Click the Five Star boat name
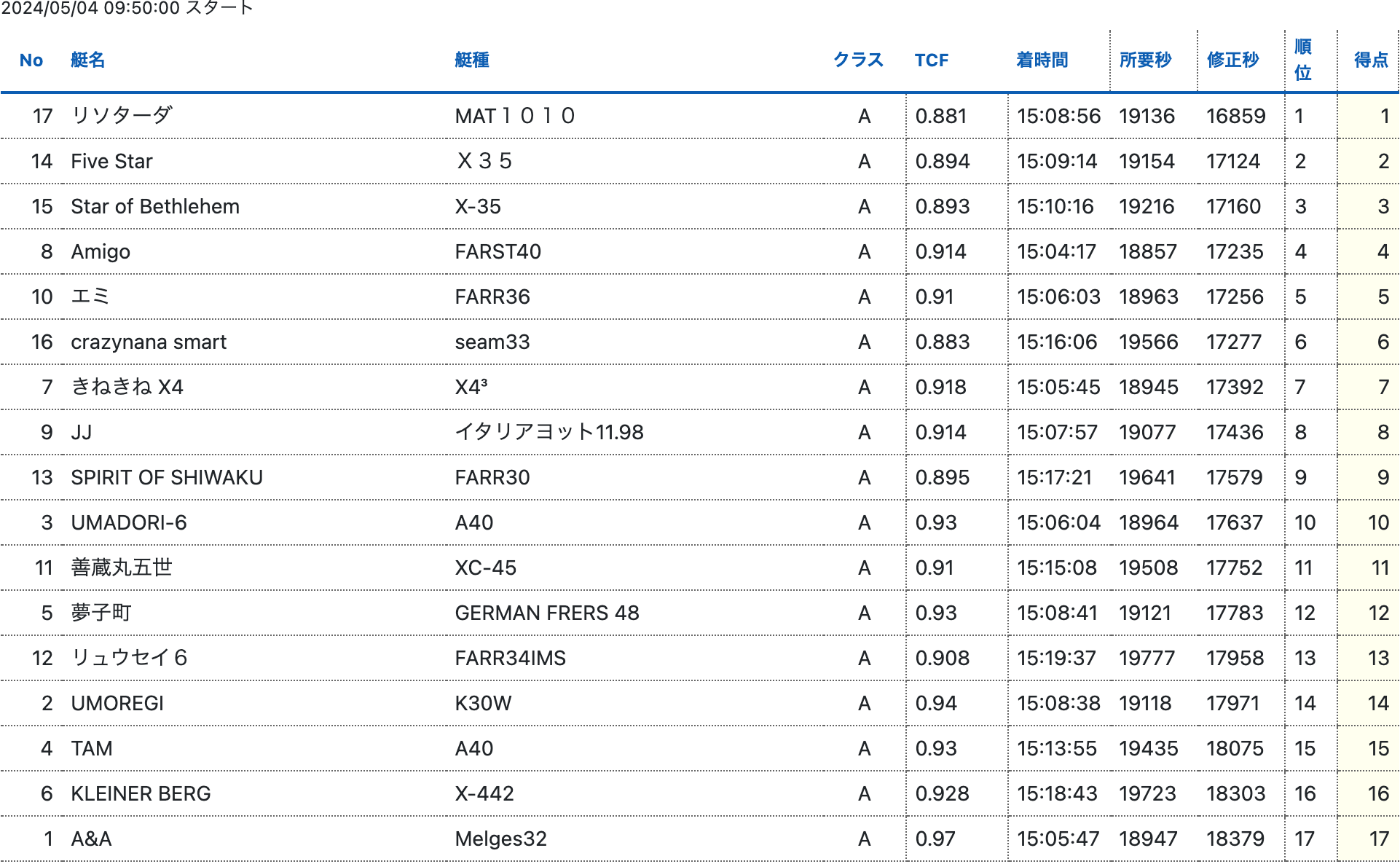1400x864 pixels. pos(111,161)
